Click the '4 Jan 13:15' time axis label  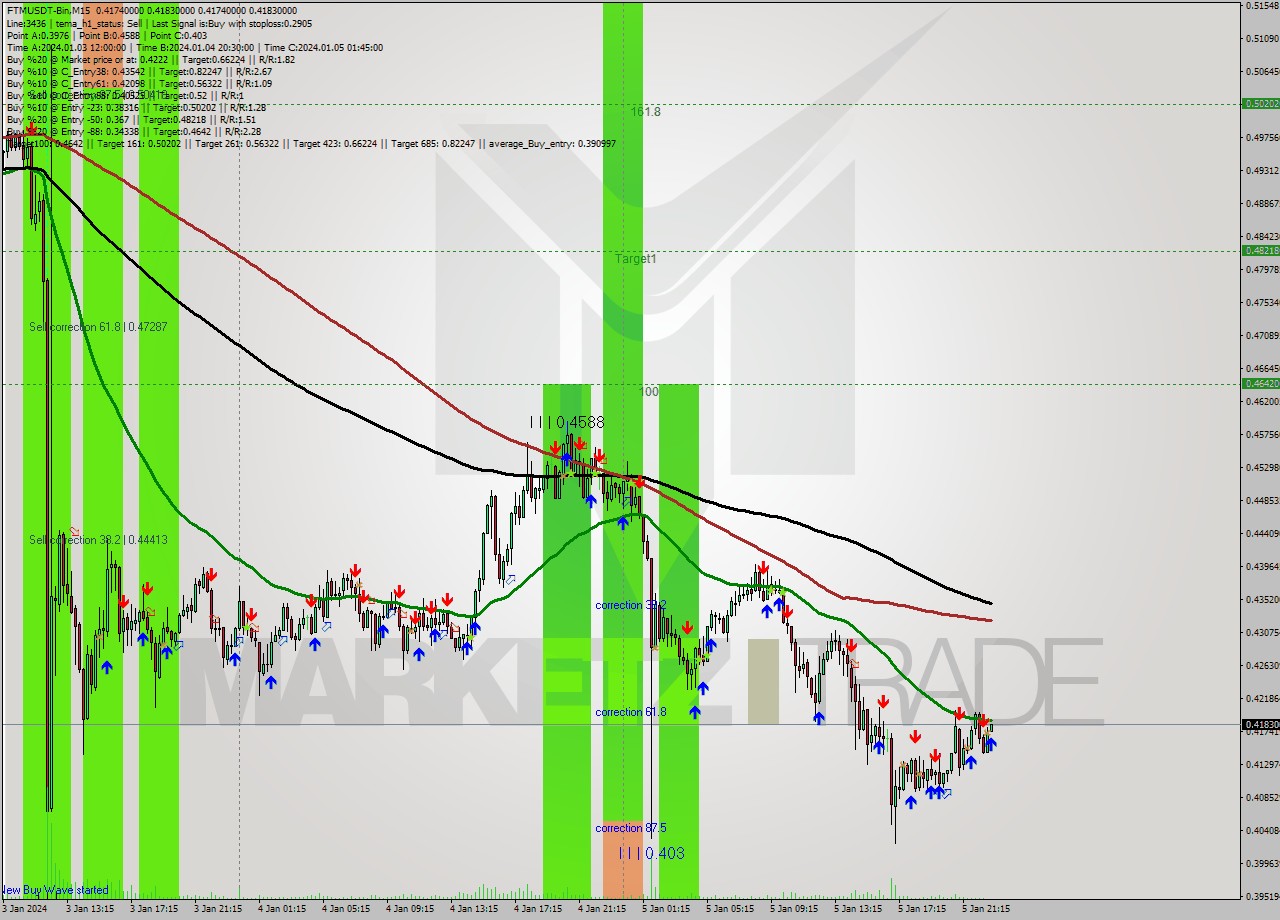473,910
